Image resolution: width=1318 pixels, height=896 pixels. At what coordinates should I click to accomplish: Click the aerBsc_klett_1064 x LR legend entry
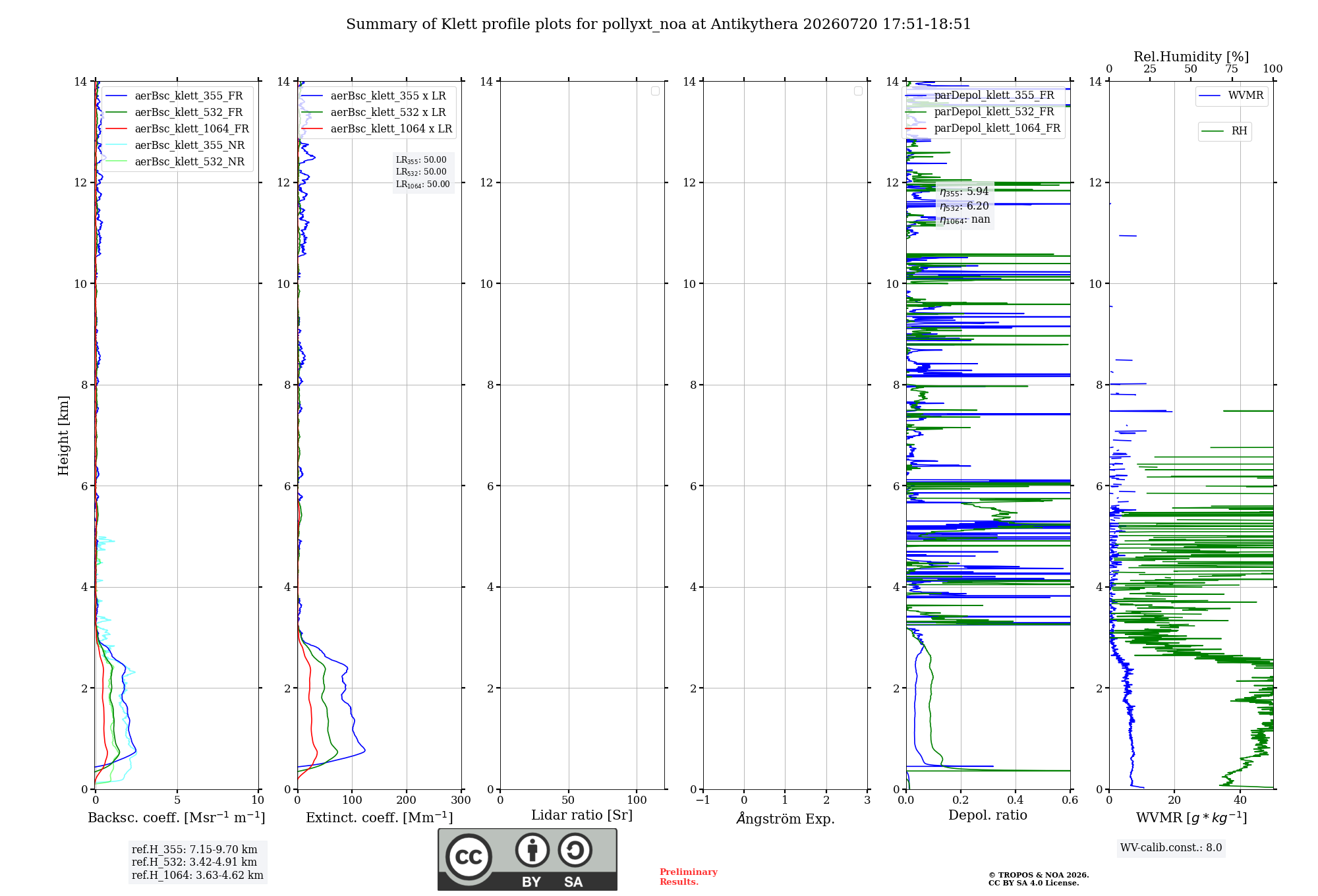click(377, 128)
